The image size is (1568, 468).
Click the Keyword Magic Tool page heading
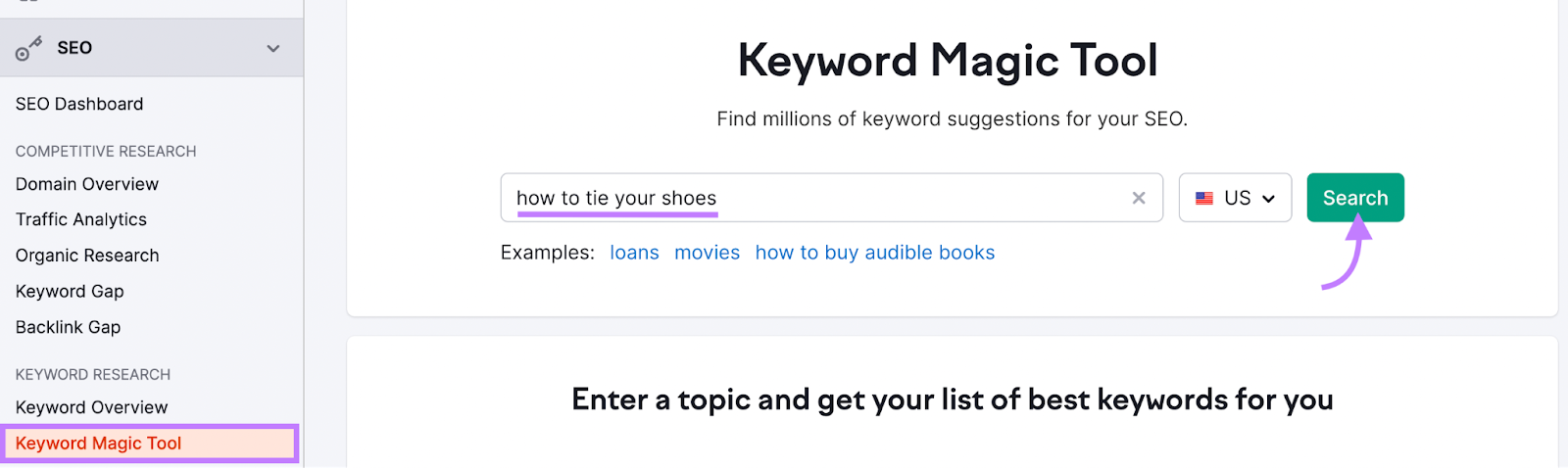(x=948, y=61)
